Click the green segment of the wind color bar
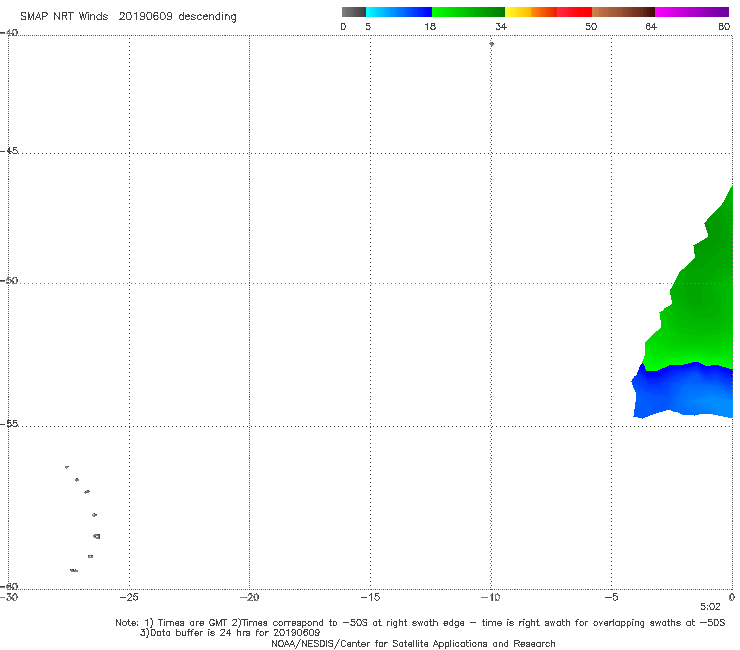 click(468, 12)
